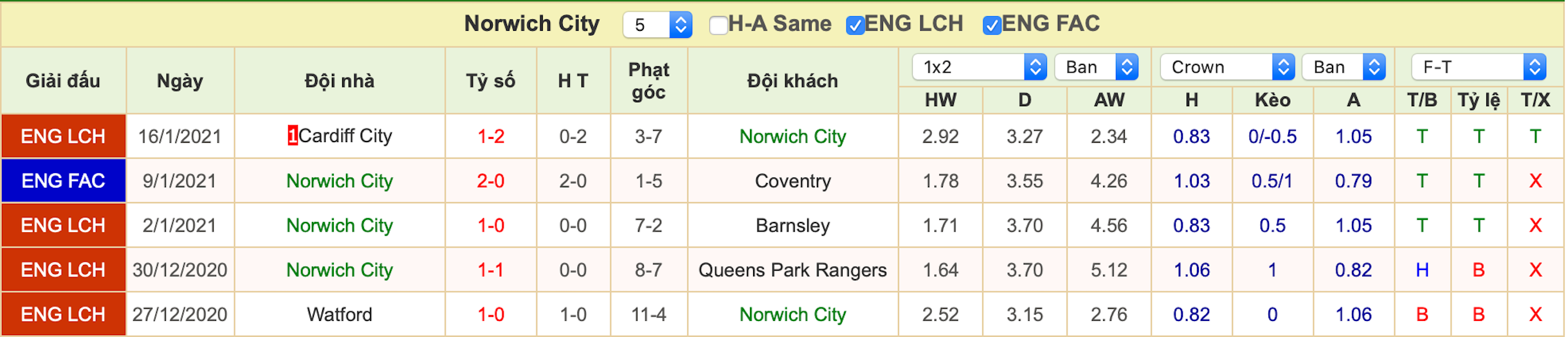Click the red card icon beside Cardiff City
Screen dimensions: 1568x337
tap(293, 136)
